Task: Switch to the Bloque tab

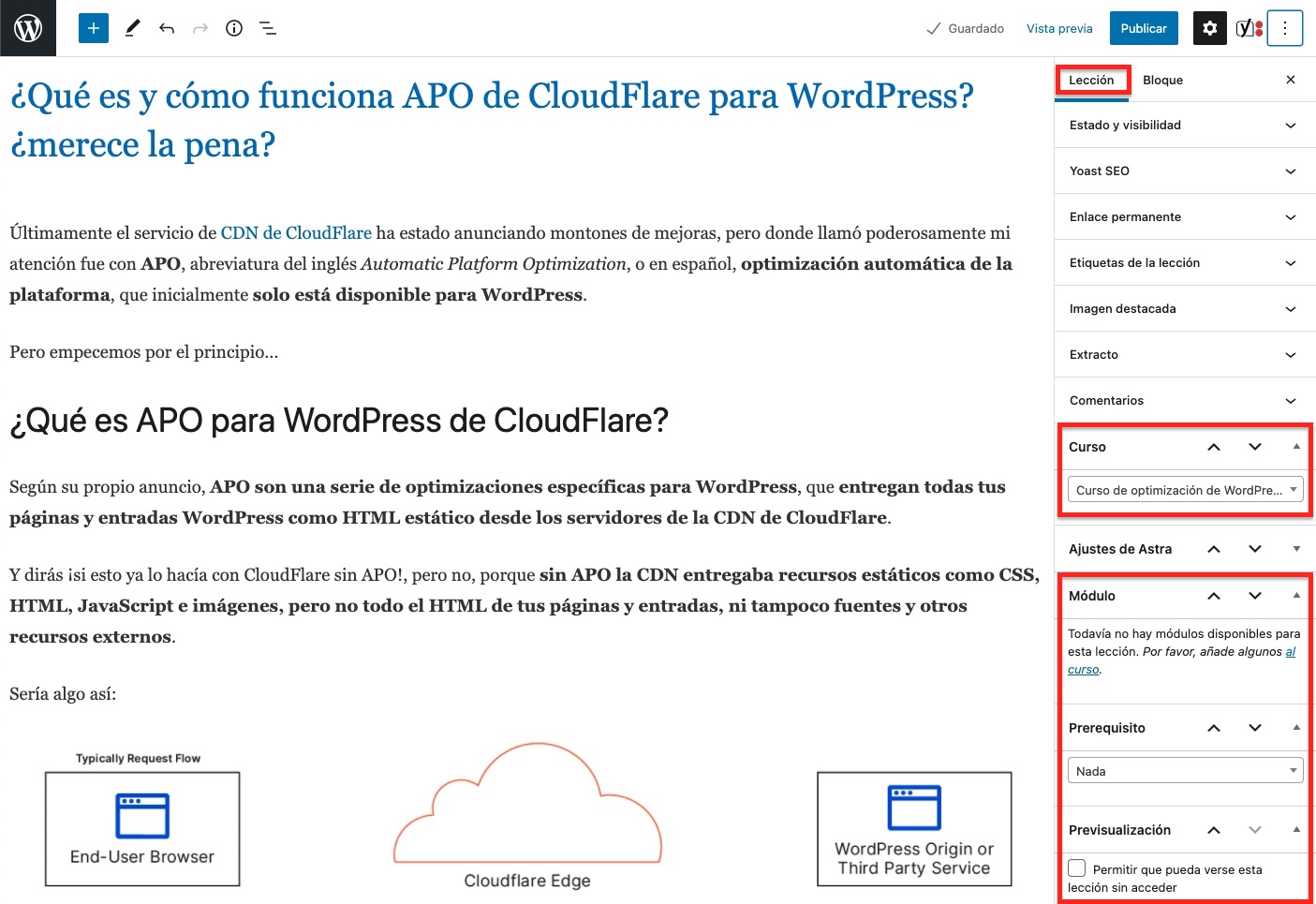Action: click(1162, 80)
